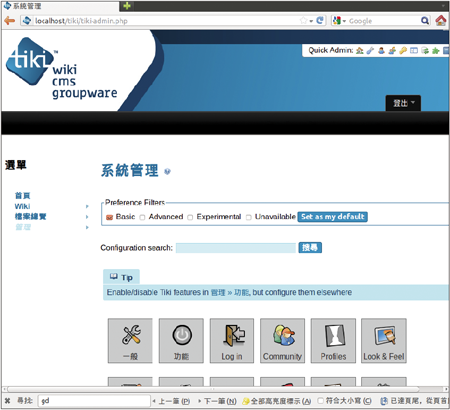This screenshot has width=450, height=410.
Task: Click the Quick Admin home icon
Action: pos(359,51)
